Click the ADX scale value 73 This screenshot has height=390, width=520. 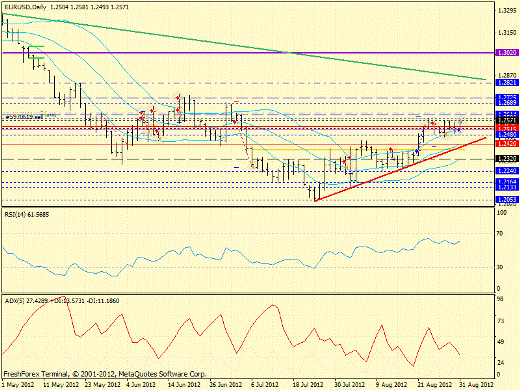500,321
